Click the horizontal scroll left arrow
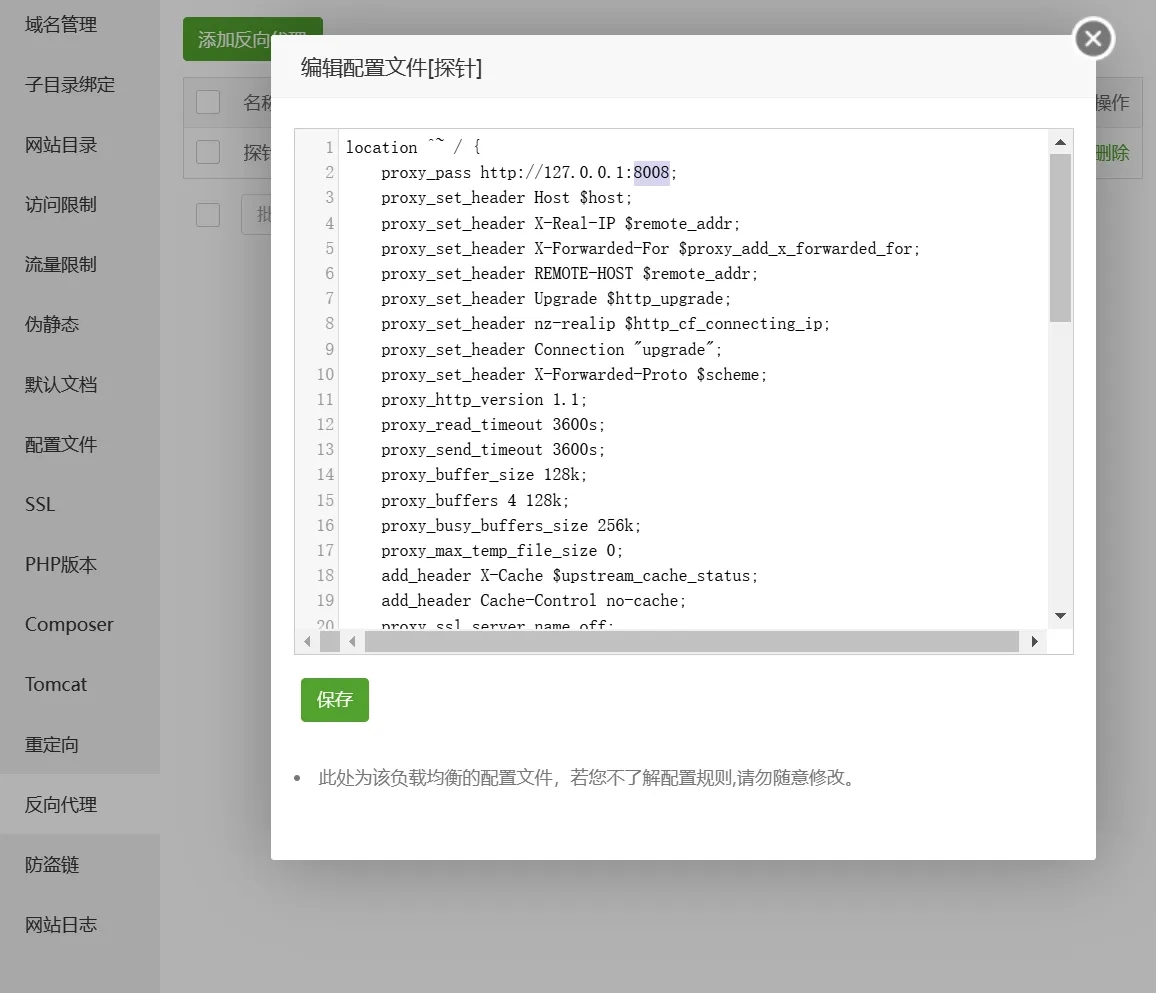Screen dimensions: 1156x993 coord(352,641)
